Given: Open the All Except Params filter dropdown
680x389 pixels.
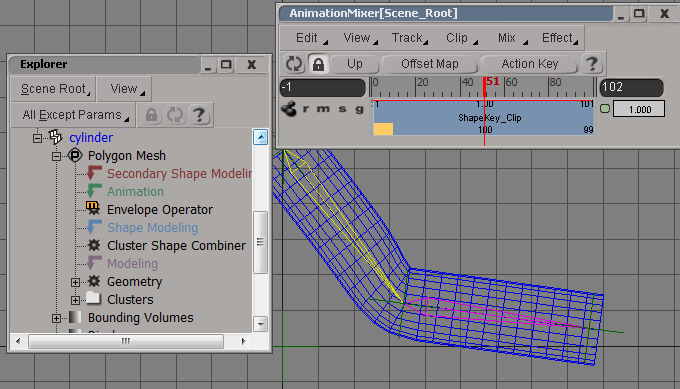Looking at the screenshot, I should coord(74,115).
